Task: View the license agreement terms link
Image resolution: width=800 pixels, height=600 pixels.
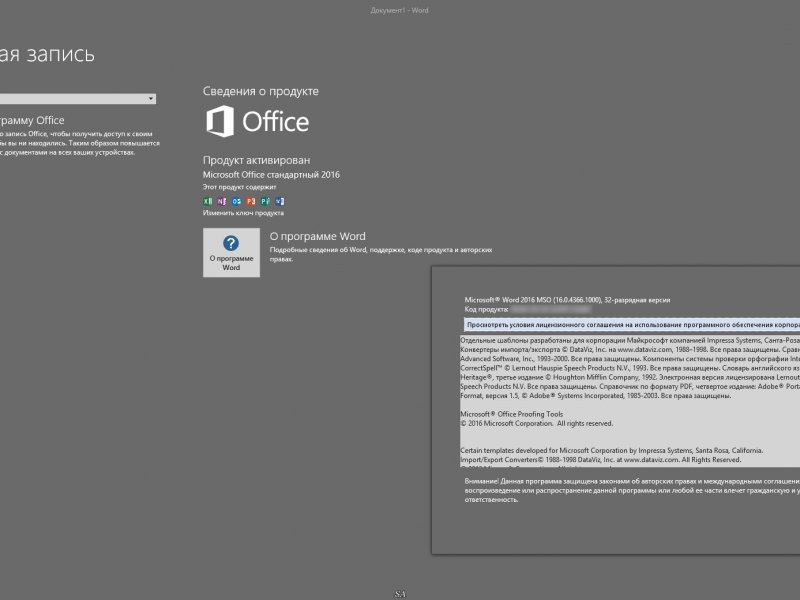Action: pyautogui.click(x=632, y=324)
